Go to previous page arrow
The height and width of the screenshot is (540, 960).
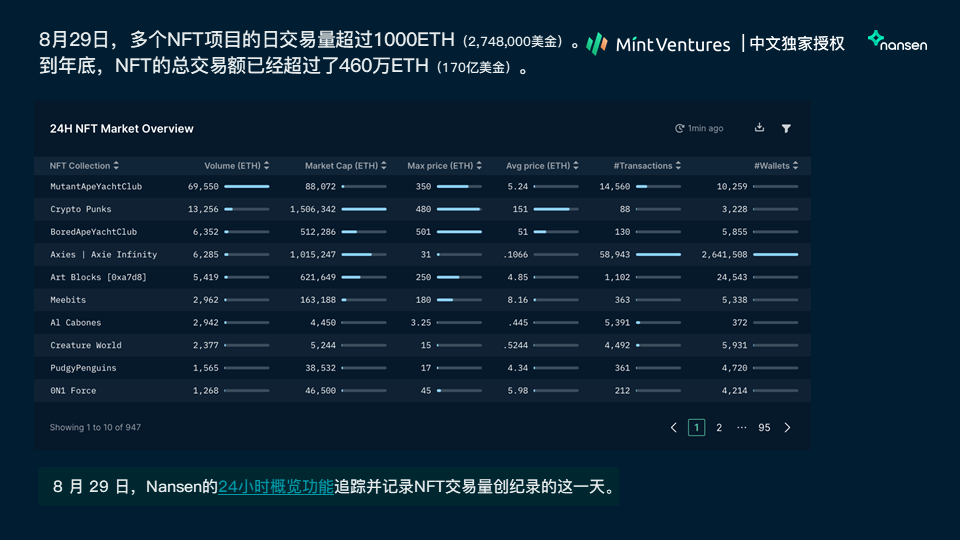[673, 427]
